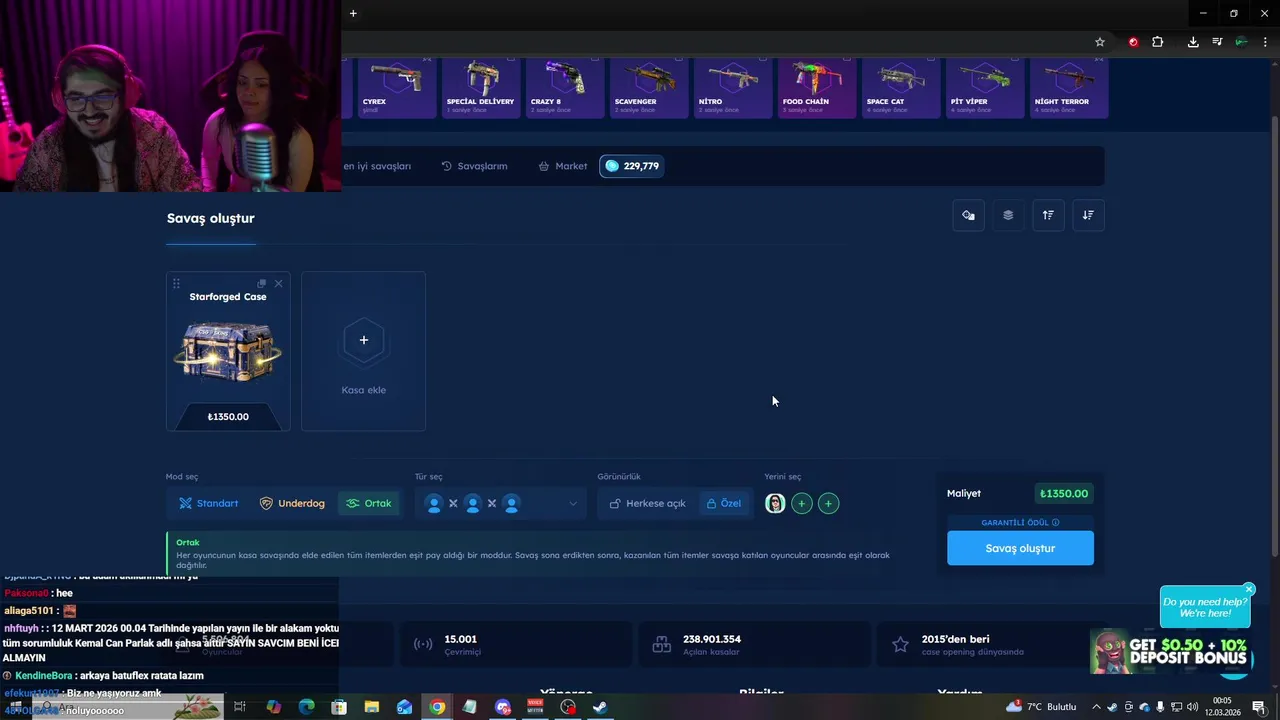Image resolution: width=1280 pixels, height=720 pixels.
Task: Click the PIT VIPER drop card
Action: click(x=985, y=88)
